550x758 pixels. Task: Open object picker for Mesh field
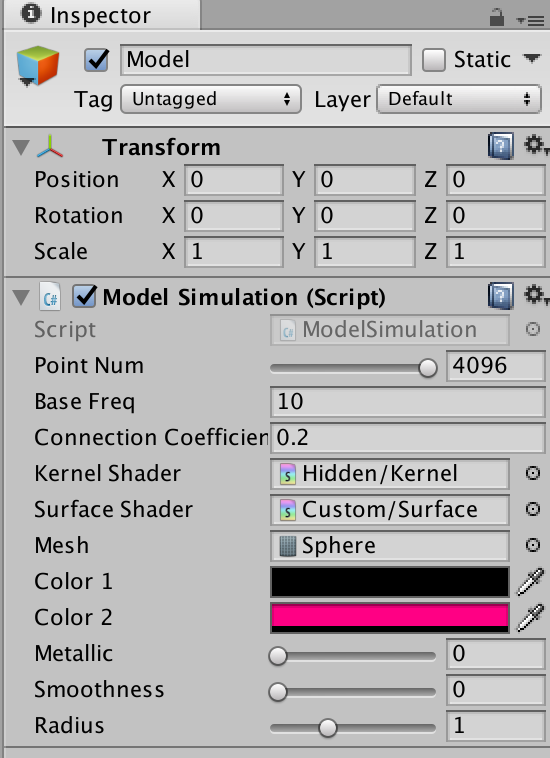pyautogui.click(x=533, y=545)
